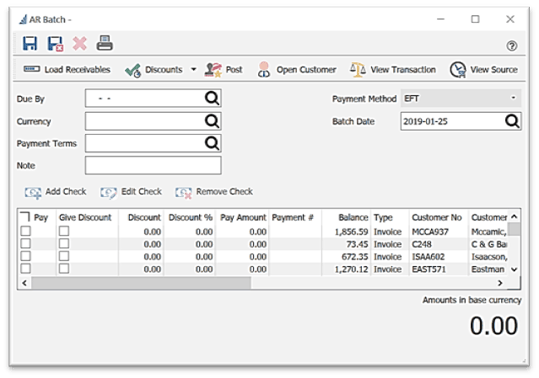Click the total amount 0.00
Image resolution: width=539 pixels, height=378 pixels.
point(494,325)
